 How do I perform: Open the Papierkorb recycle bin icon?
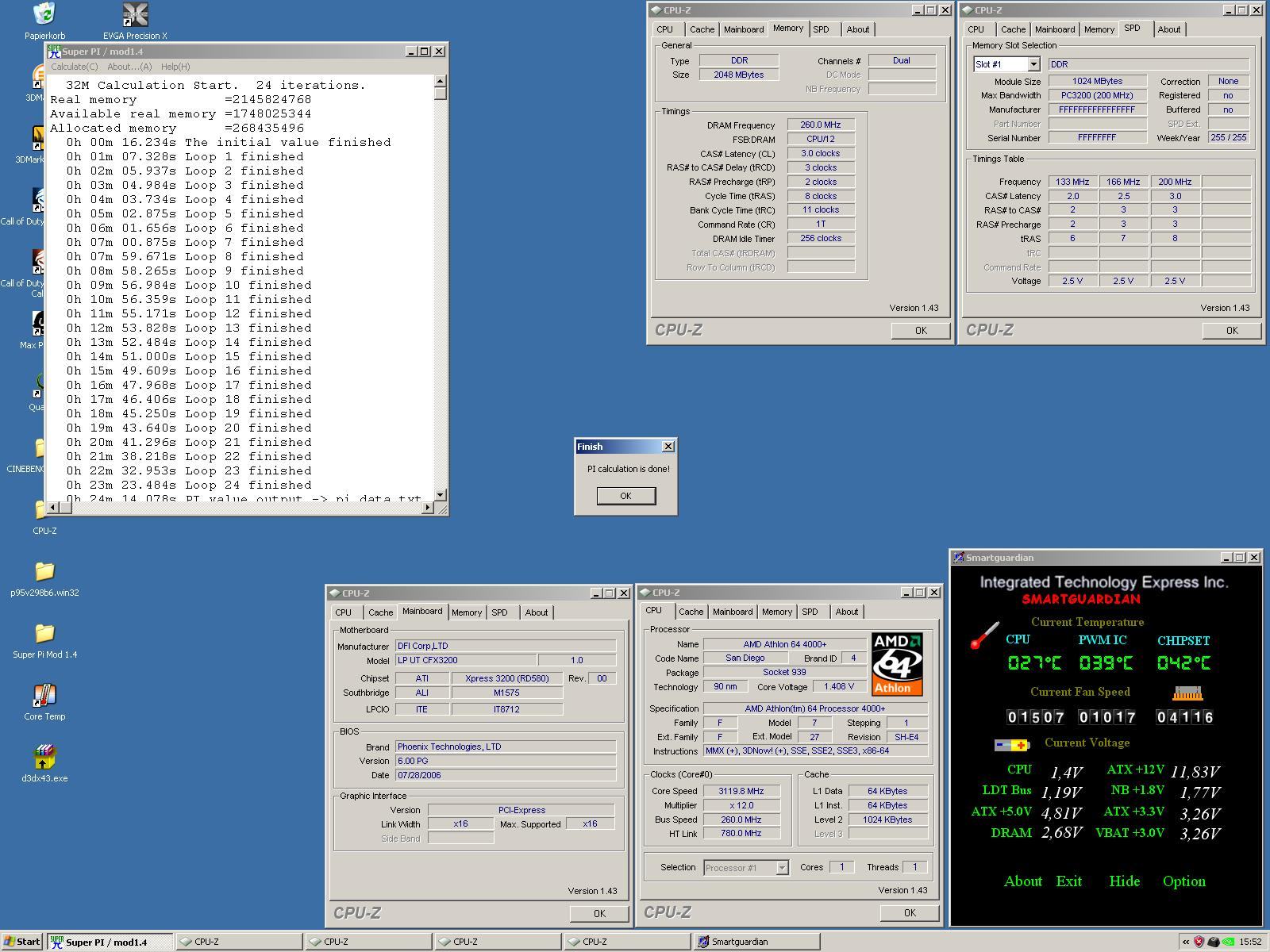(x=45, y=14)
